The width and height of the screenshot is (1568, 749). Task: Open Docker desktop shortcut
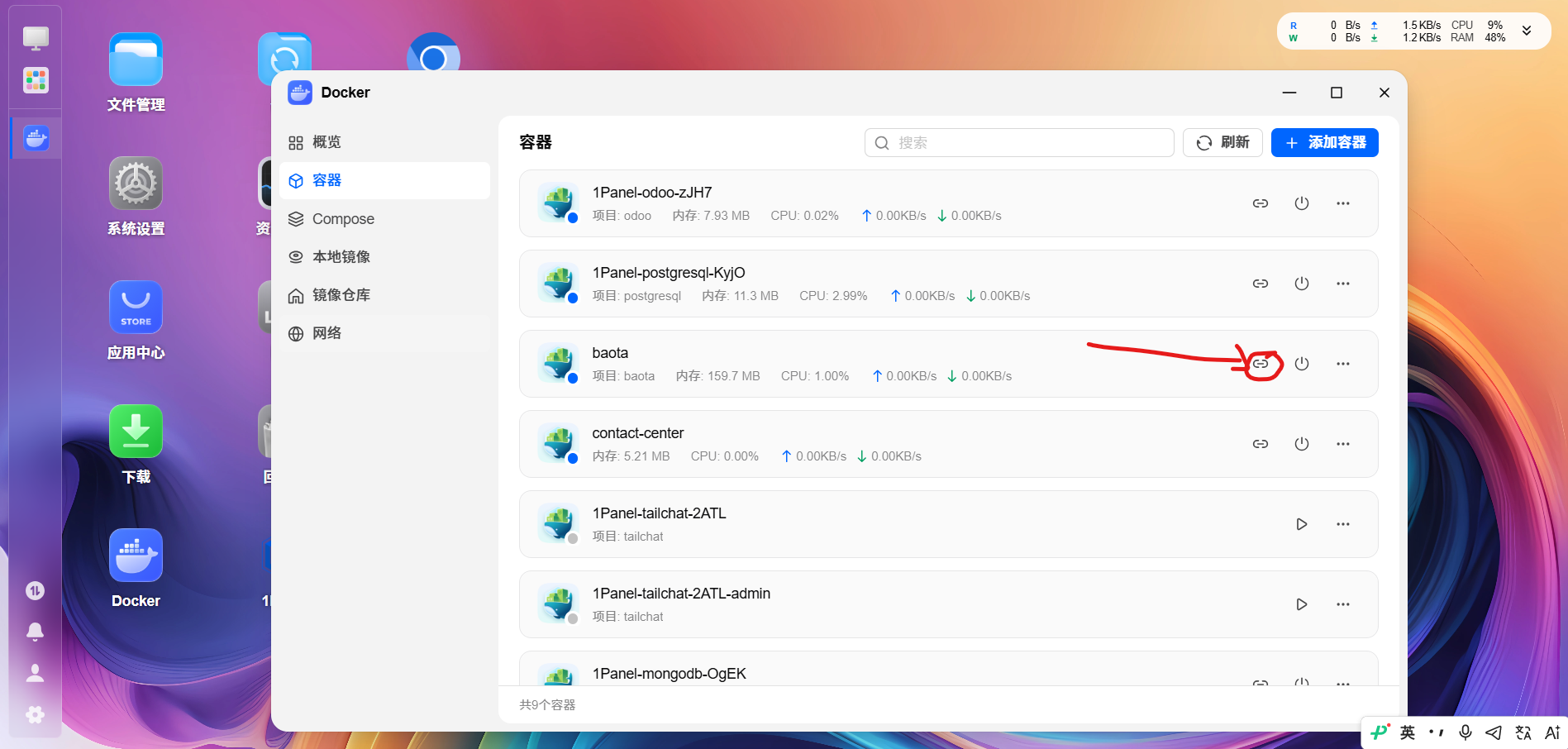tap(136, 569)
